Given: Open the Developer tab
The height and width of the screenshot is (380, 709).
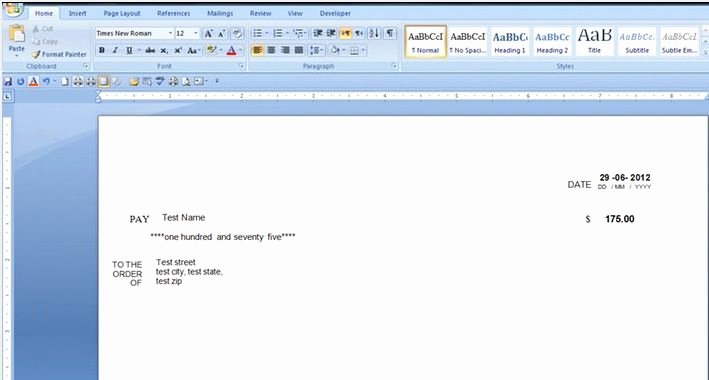Looking at the screenshot, I should (x=335, y=14).
